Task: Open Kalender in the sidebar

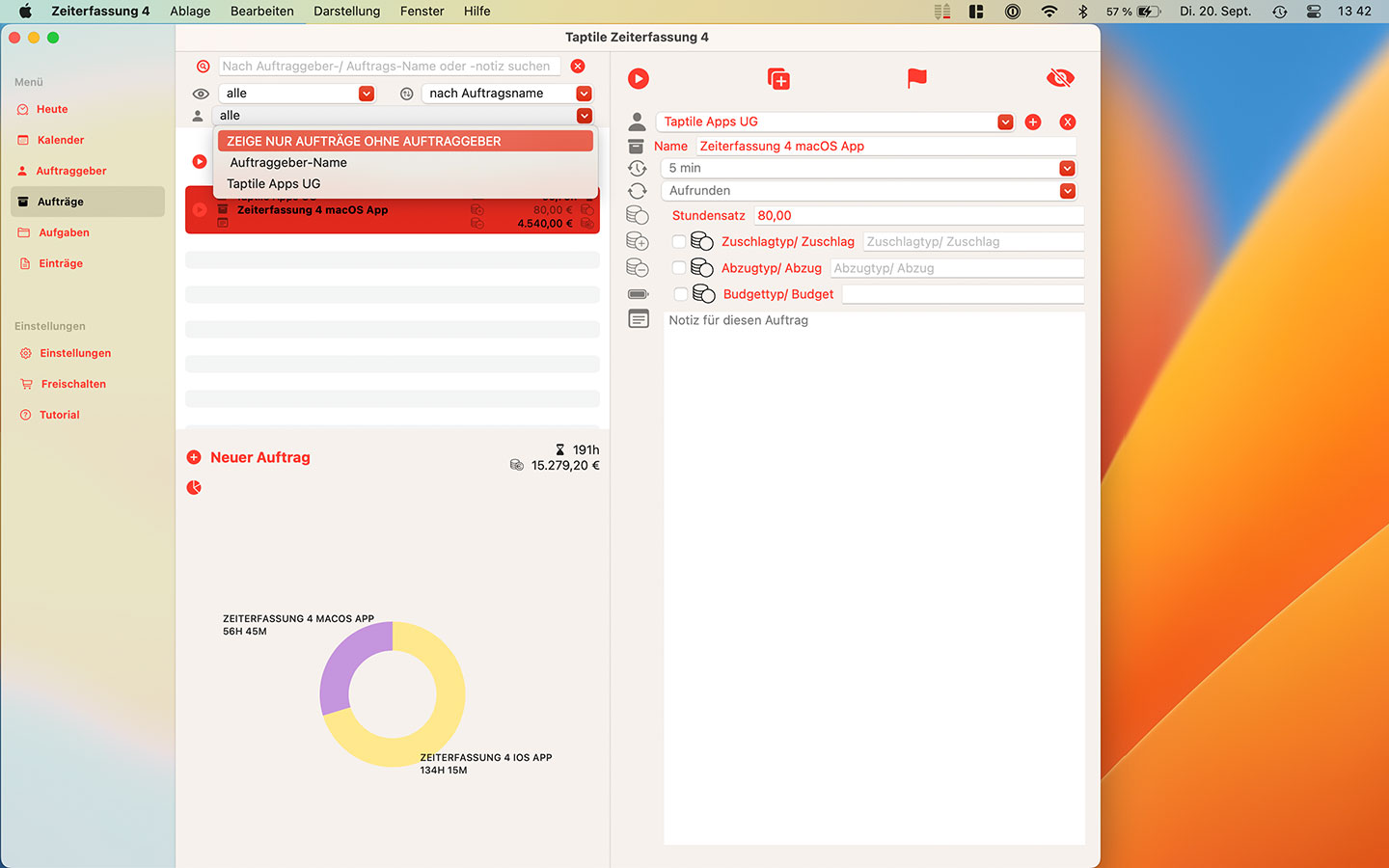Action: pyautogui.click(x=60, y=140)
